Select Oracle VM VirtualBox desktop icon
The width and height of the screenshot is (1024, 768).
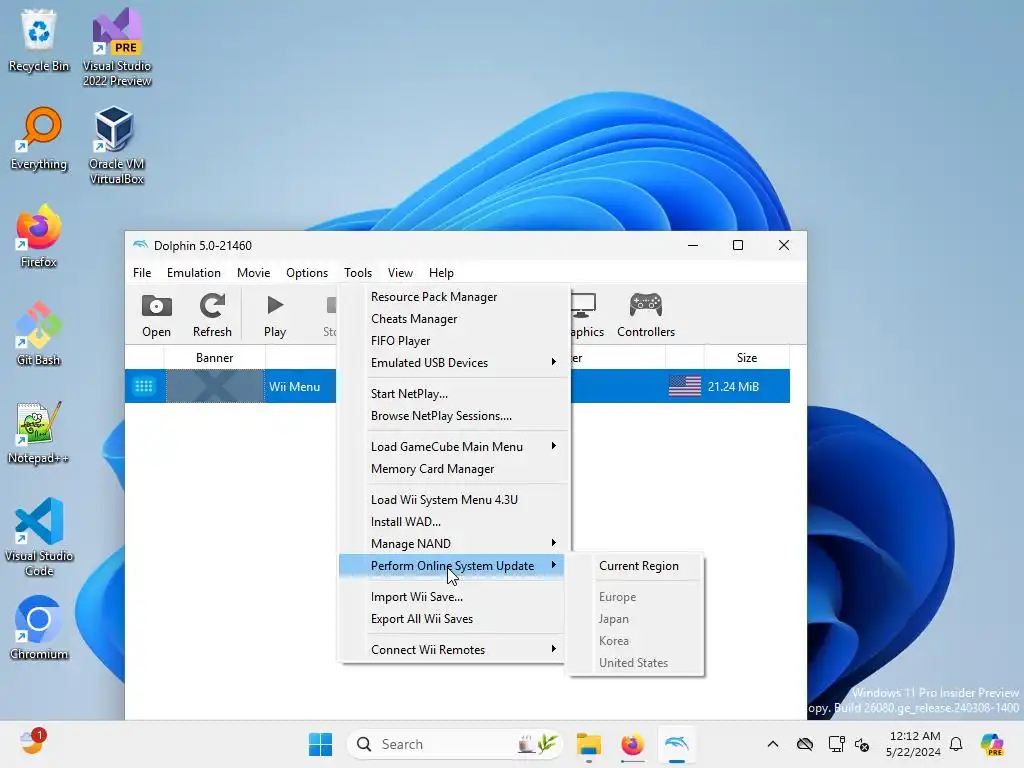pos(117,146)
